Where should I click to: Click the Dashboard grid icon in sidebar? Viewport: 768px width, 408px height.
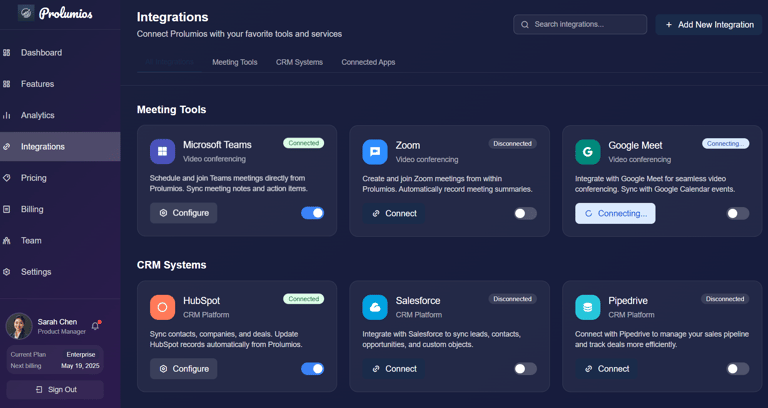coord(6,52)
